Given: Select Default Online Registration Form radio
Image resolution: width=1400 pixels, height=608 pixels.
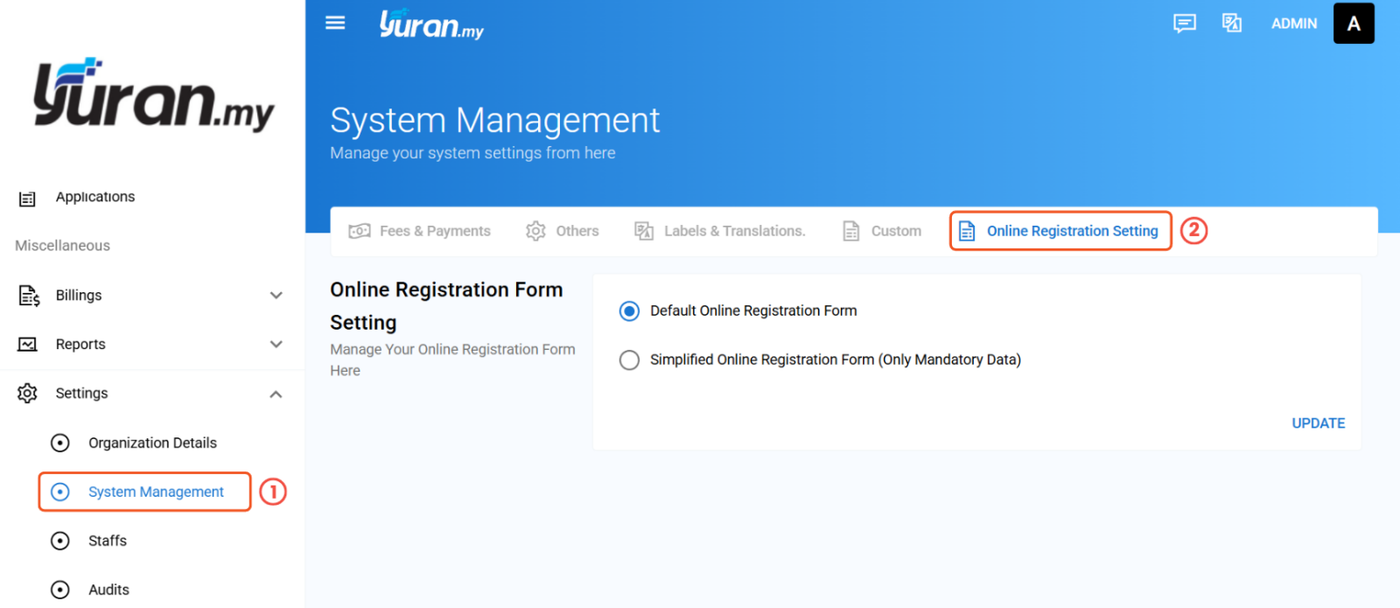Looking at the screenshot, I should click(x=629, y=311).
